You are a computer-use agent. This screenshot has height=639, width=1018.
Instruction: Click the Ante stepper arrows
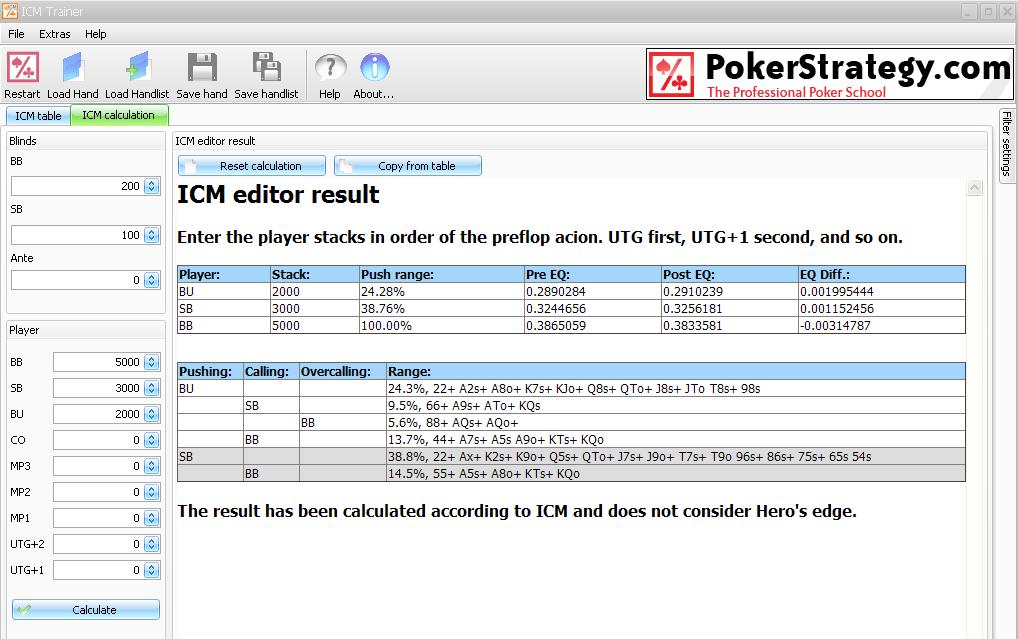click(x=152, y=281)
